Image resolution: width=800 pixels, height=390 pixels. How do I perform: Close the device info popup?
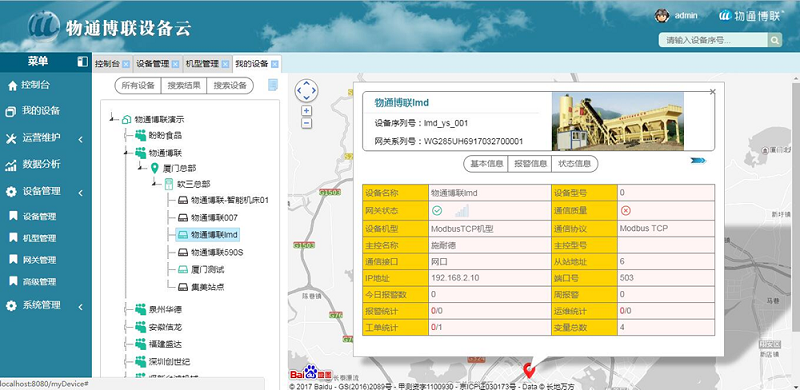(713, 92)
